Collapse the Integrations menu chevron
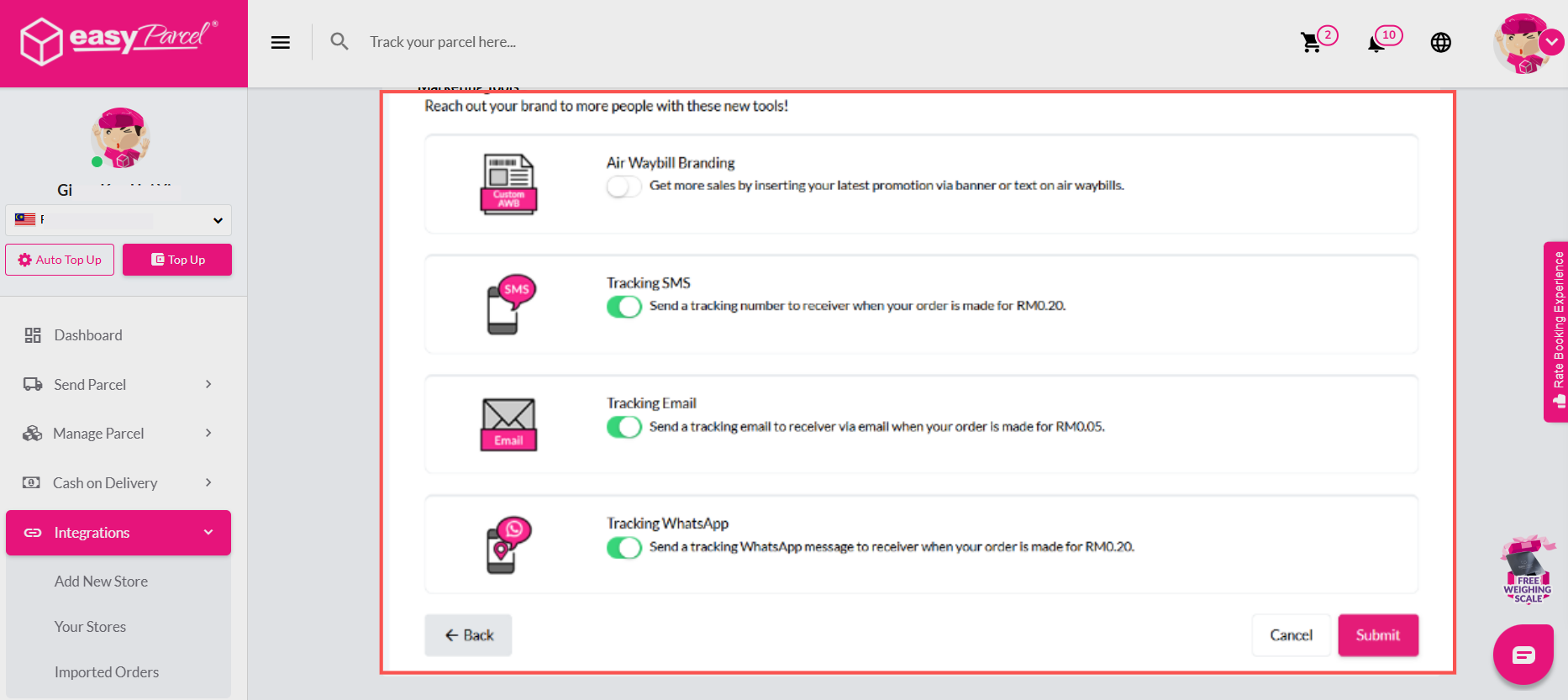 pos(208,532)
